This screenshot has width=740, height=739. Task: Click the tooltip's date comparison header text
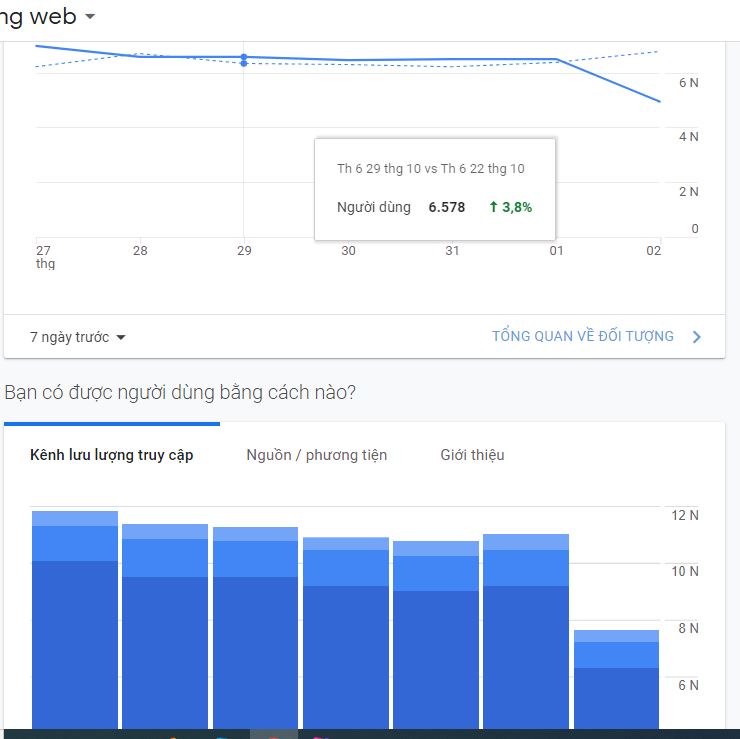(431, 169)
